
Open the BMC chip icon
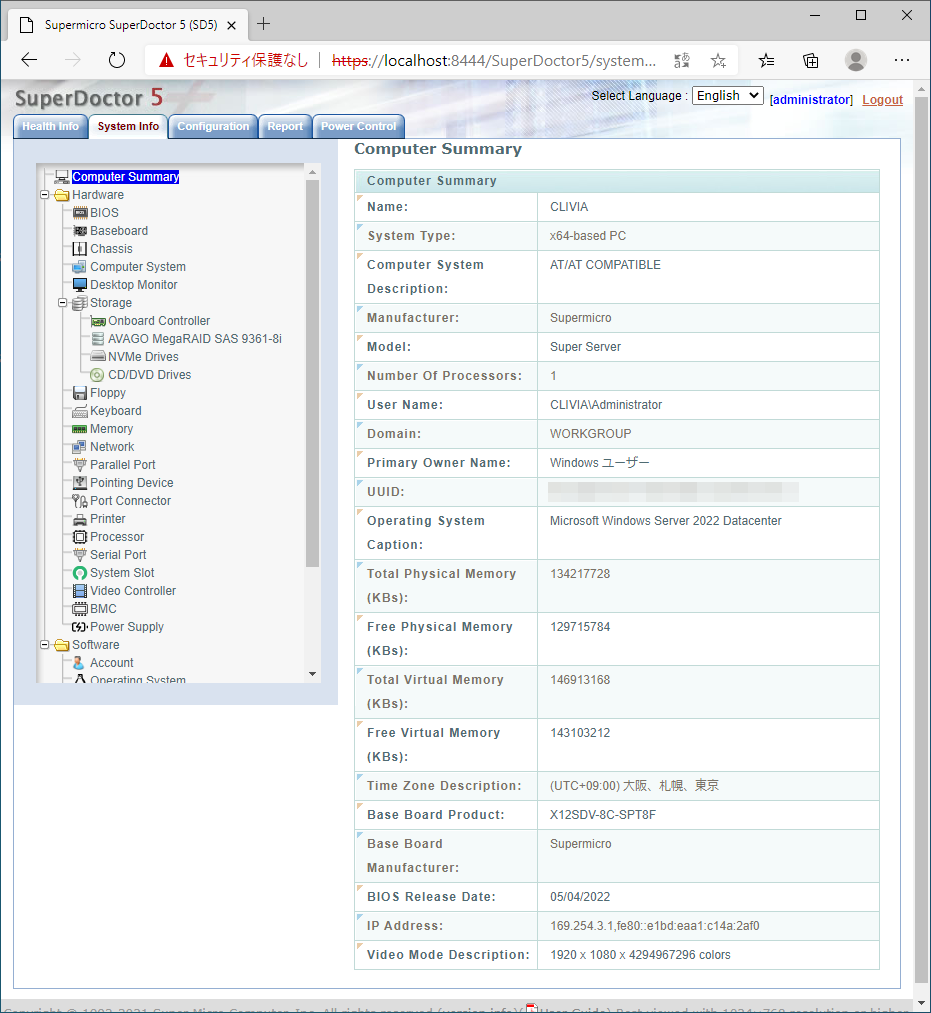[80, 609]
